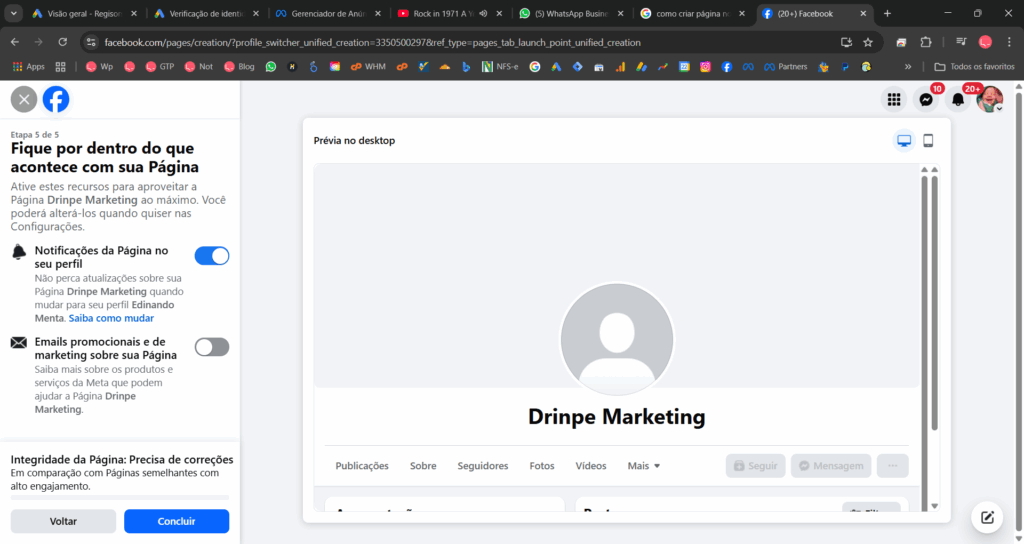Image resolution: width=1024 pixels, height=544 pixels.
Task: Switch to mobile preview icon
Action: coord(928,140)
